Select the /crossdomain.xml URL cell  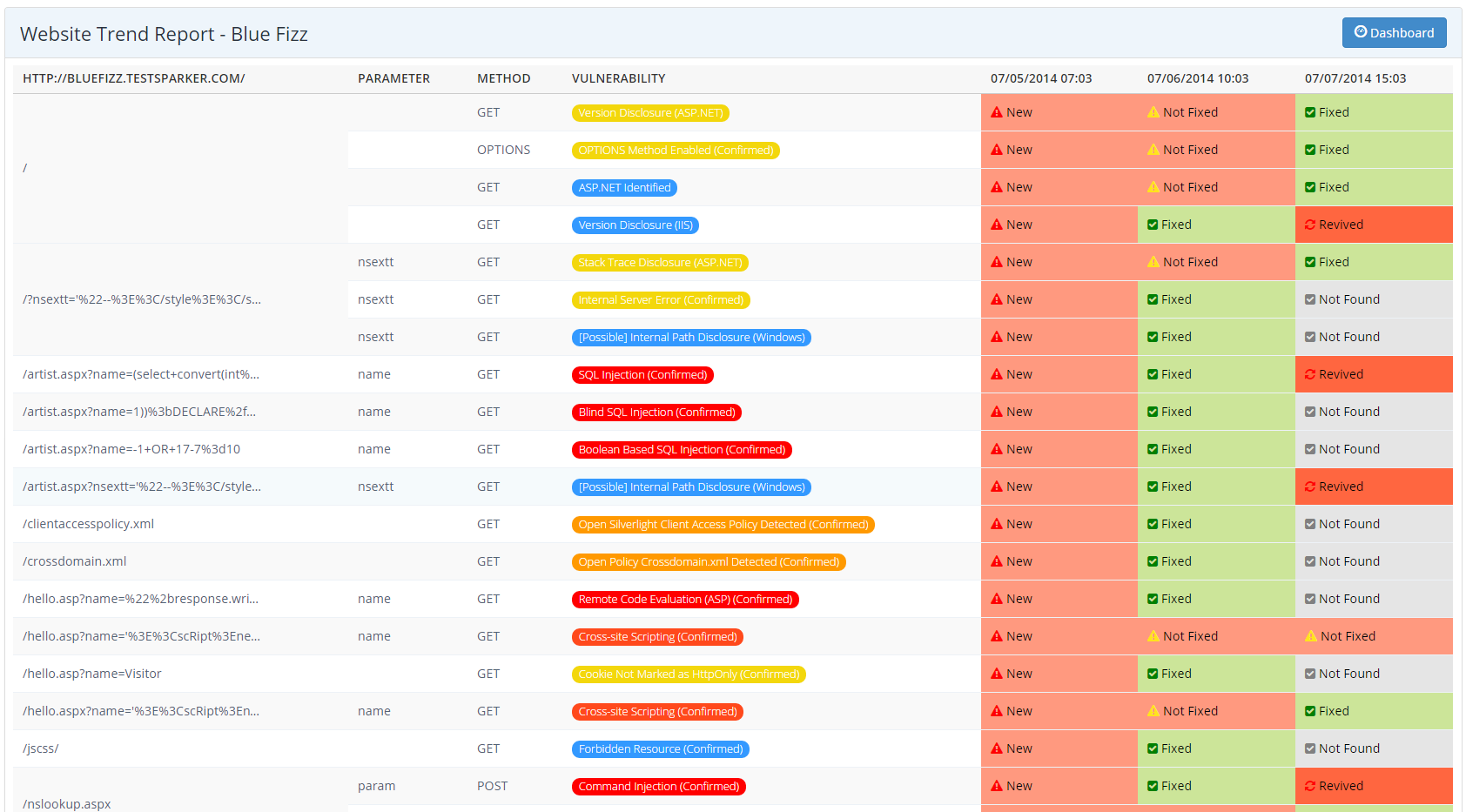pyautogui.click(x=75, y=561)
